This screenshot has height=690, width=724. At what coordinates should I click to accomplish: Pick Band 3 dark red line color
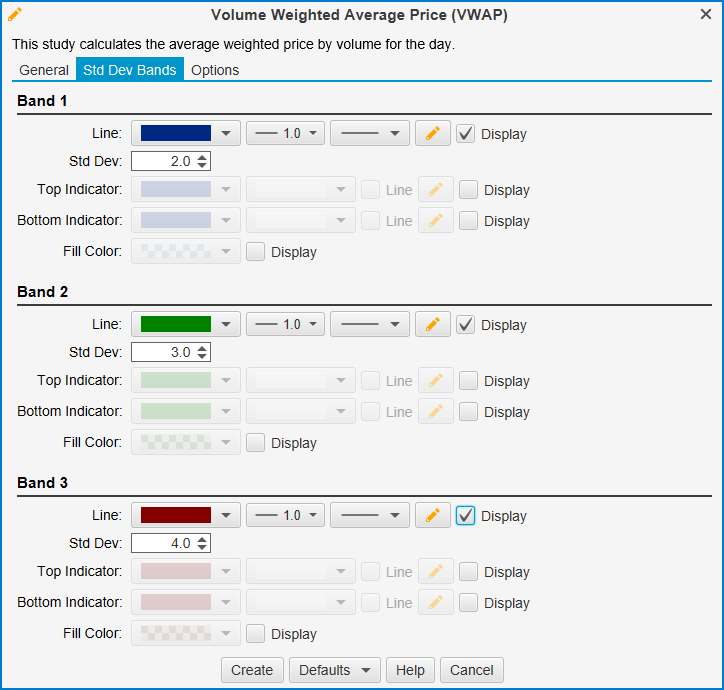pyautogui.click(x=176, y=516)
